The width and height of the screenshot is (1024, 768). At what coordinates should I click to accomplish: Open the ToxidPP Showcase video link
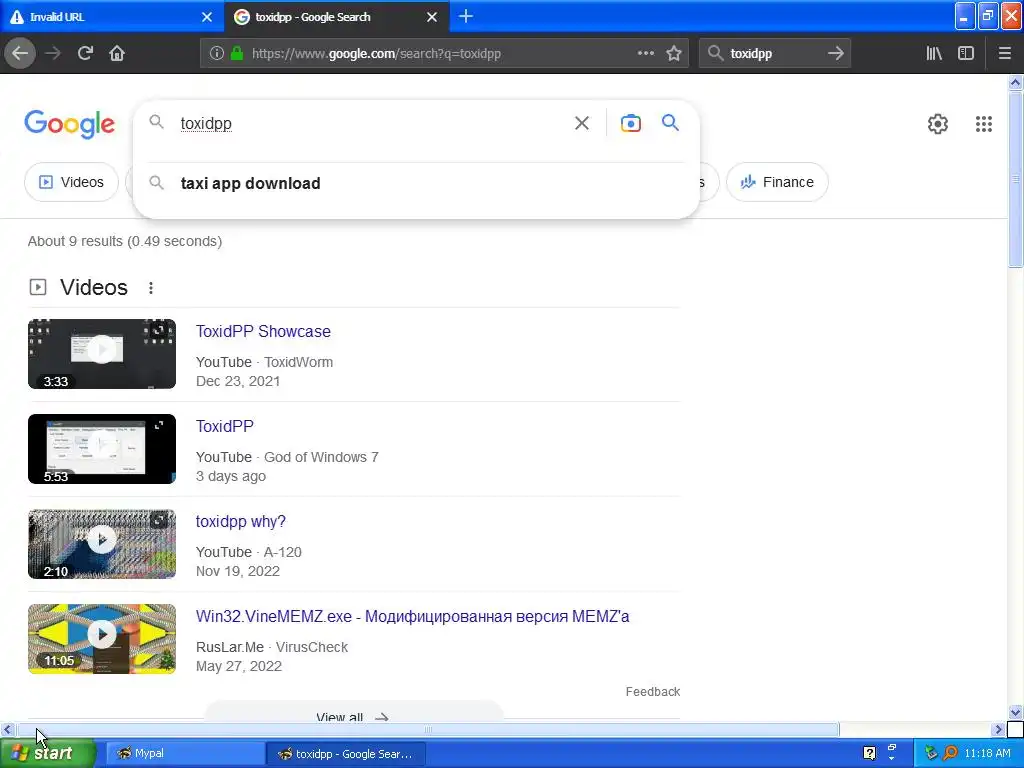coord(263,331)
